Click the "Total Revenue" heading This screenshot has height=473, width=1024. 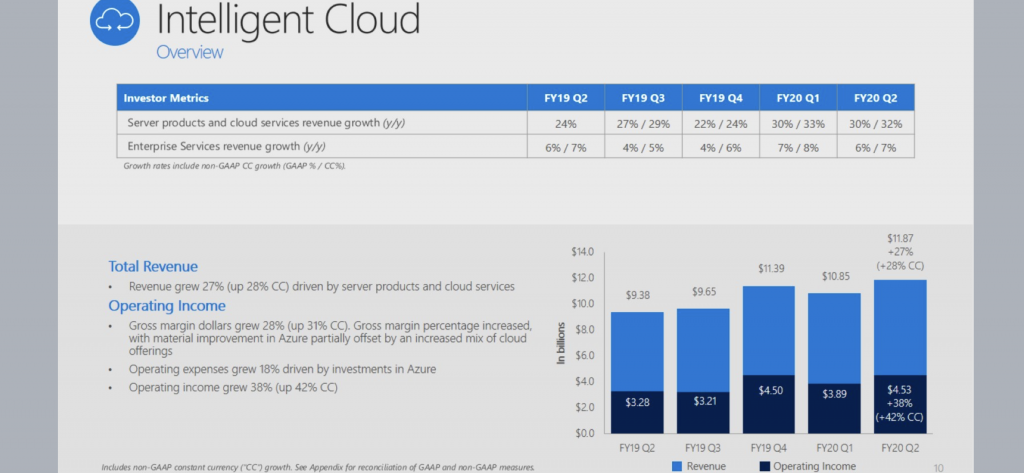point(153,267)
